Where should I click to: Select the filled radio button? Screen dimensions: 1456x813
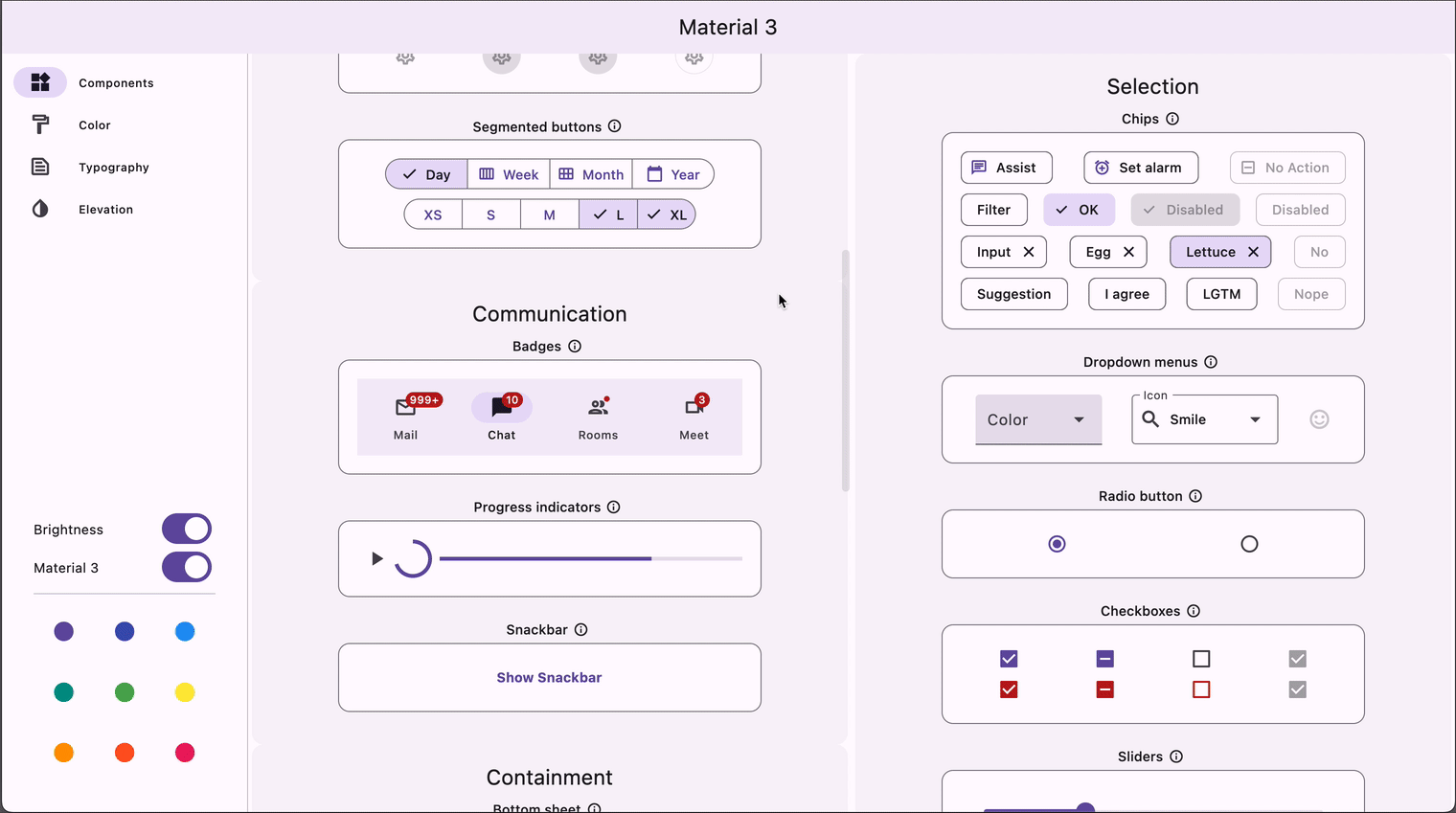coord(1057,544)
